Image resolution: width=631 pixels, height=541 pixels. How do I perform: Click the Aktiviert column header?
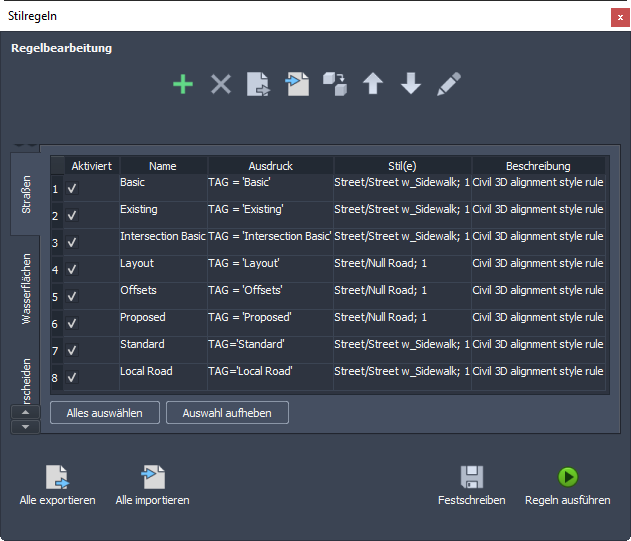(x=92, y=166)
